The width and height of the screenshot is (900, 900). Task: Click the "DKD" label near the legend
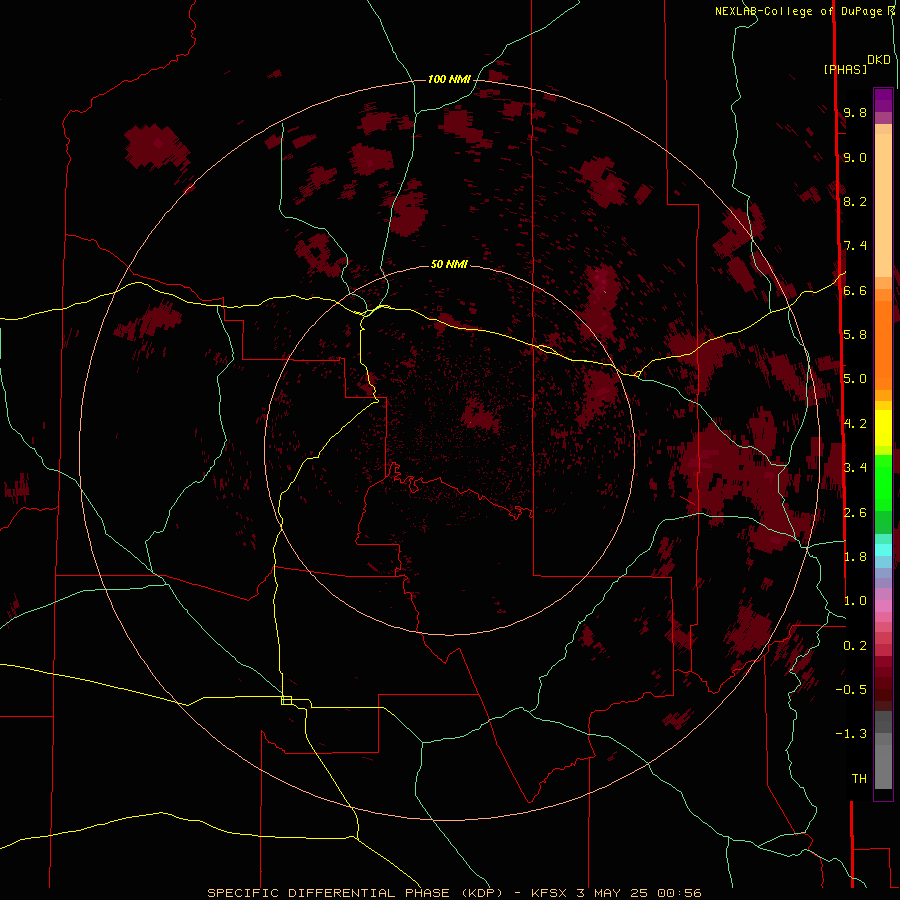[878, 60]
